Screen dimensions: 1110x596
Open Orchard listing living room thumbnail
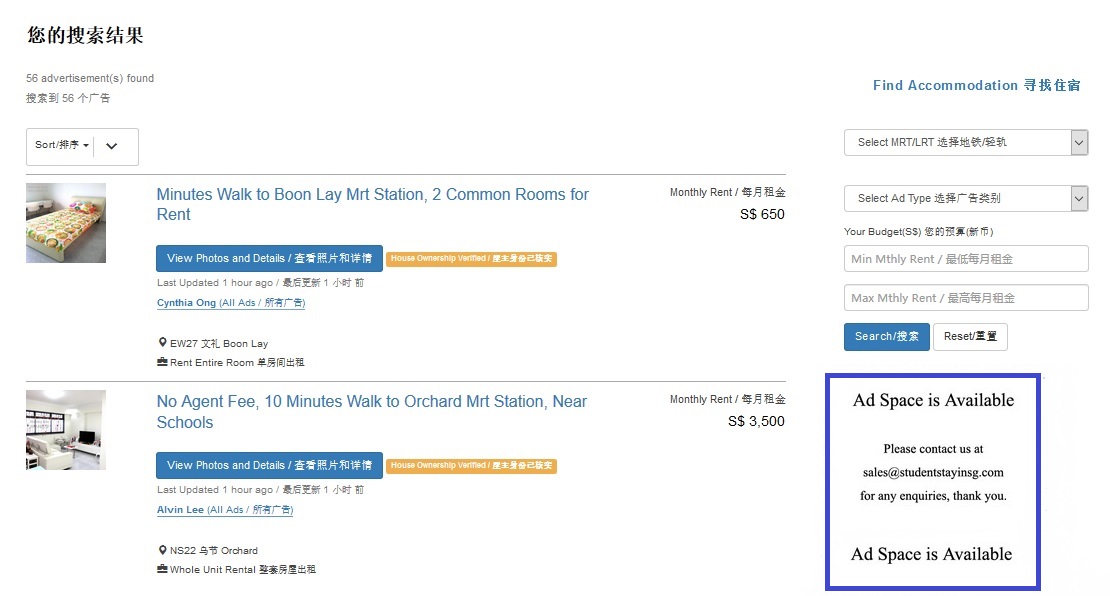66,430
